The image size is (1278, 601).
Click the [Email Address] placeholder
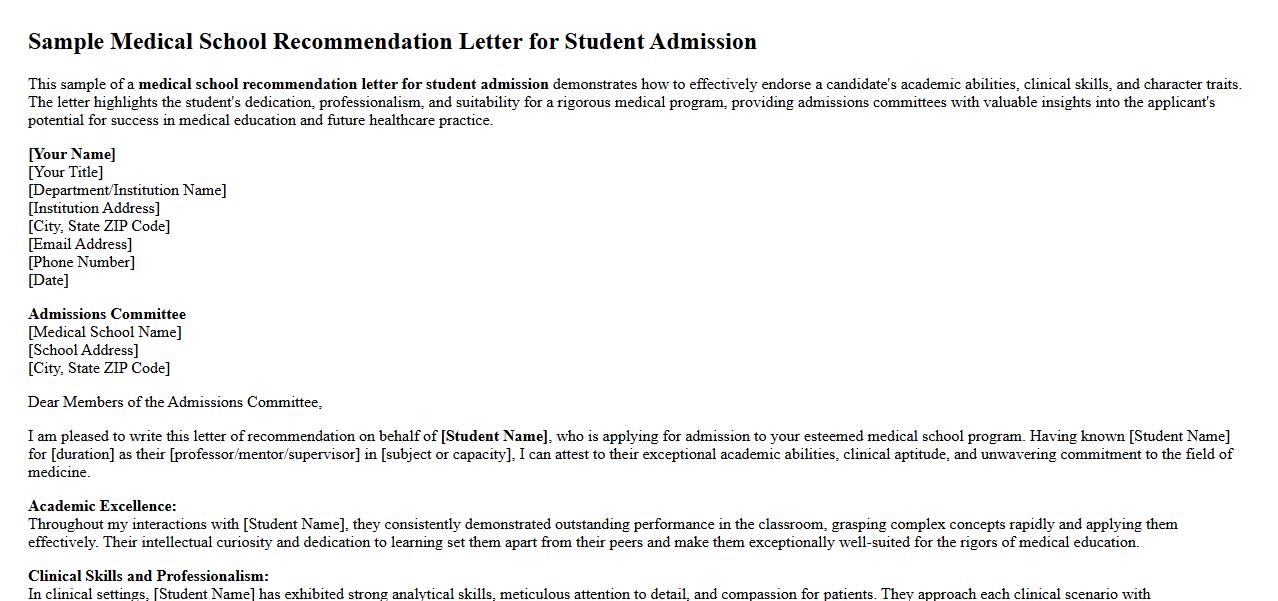(x=80, y=244)
